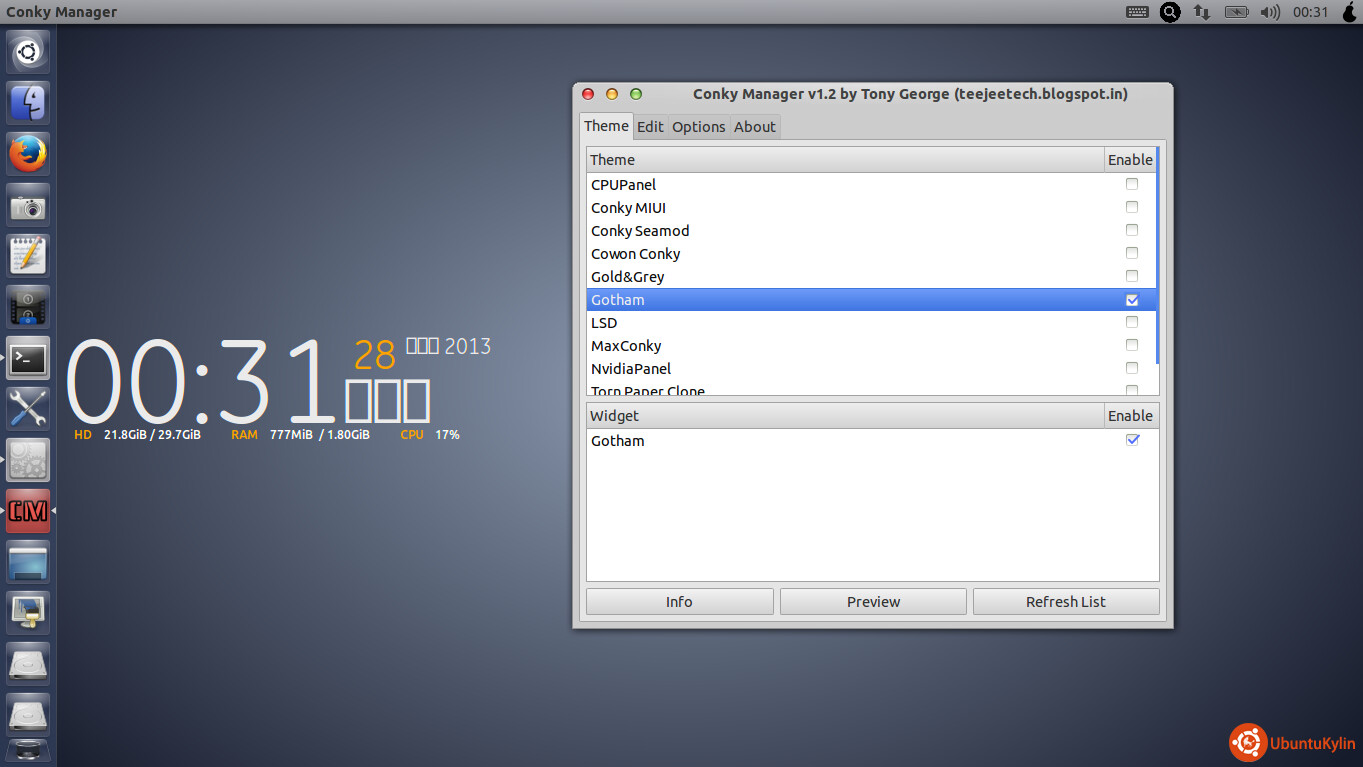Open the screenshot camera application
Screen dimensions: 1363x767
coord(28,205)
